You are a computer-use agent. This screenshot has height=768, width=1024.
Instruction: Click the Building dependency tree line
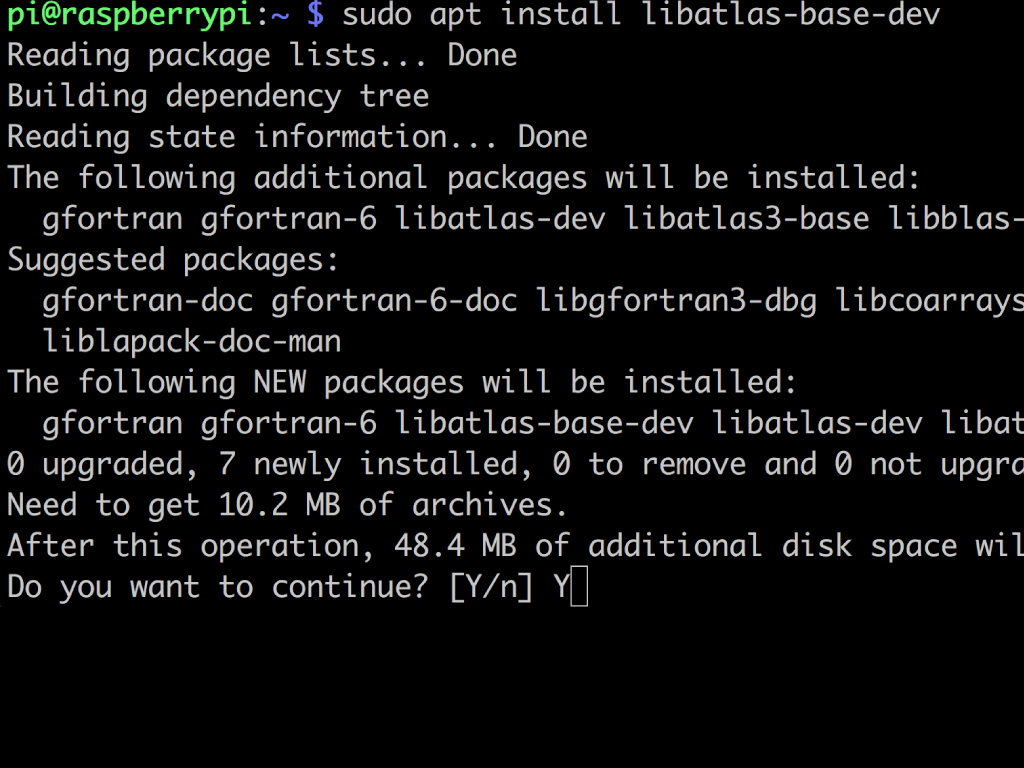[x=218, y=97]
